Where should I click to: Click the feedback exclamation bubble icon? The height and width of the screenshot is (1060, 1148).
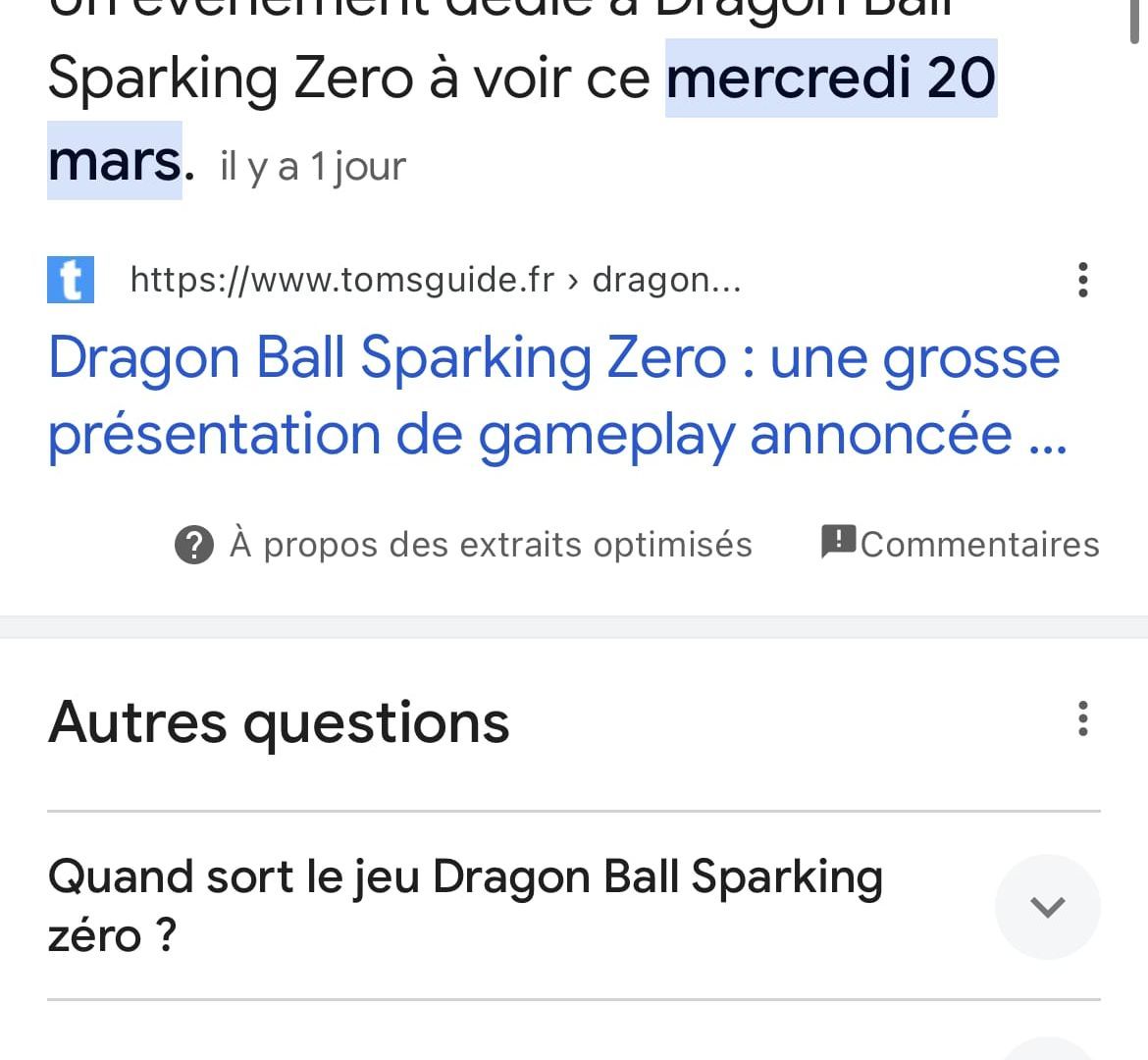[x=838, y=542]
